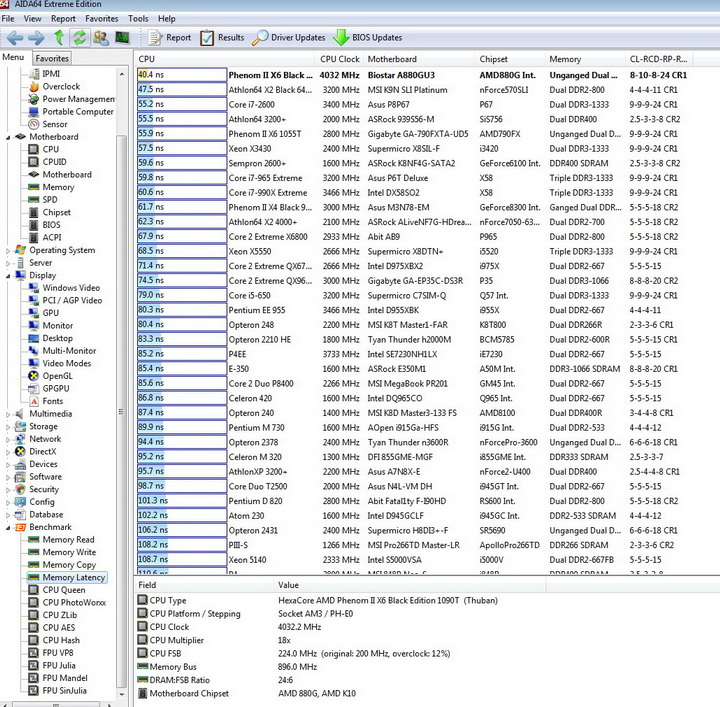Click the tree scroll-up arrow
This screenshot has width=720, height=707.
122,74
